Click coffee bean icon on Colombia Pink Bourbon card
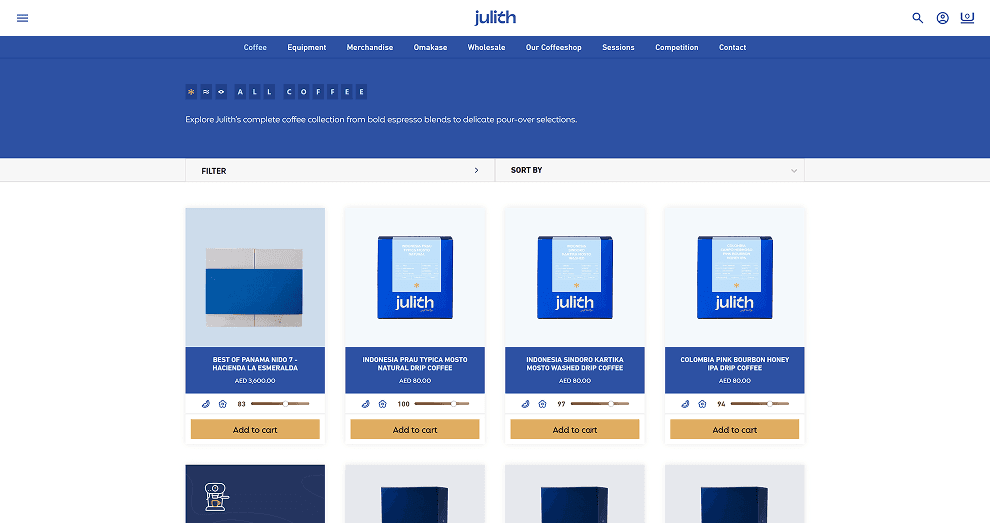The width and height of the screenshot is (990, 523). coord(686,404)
